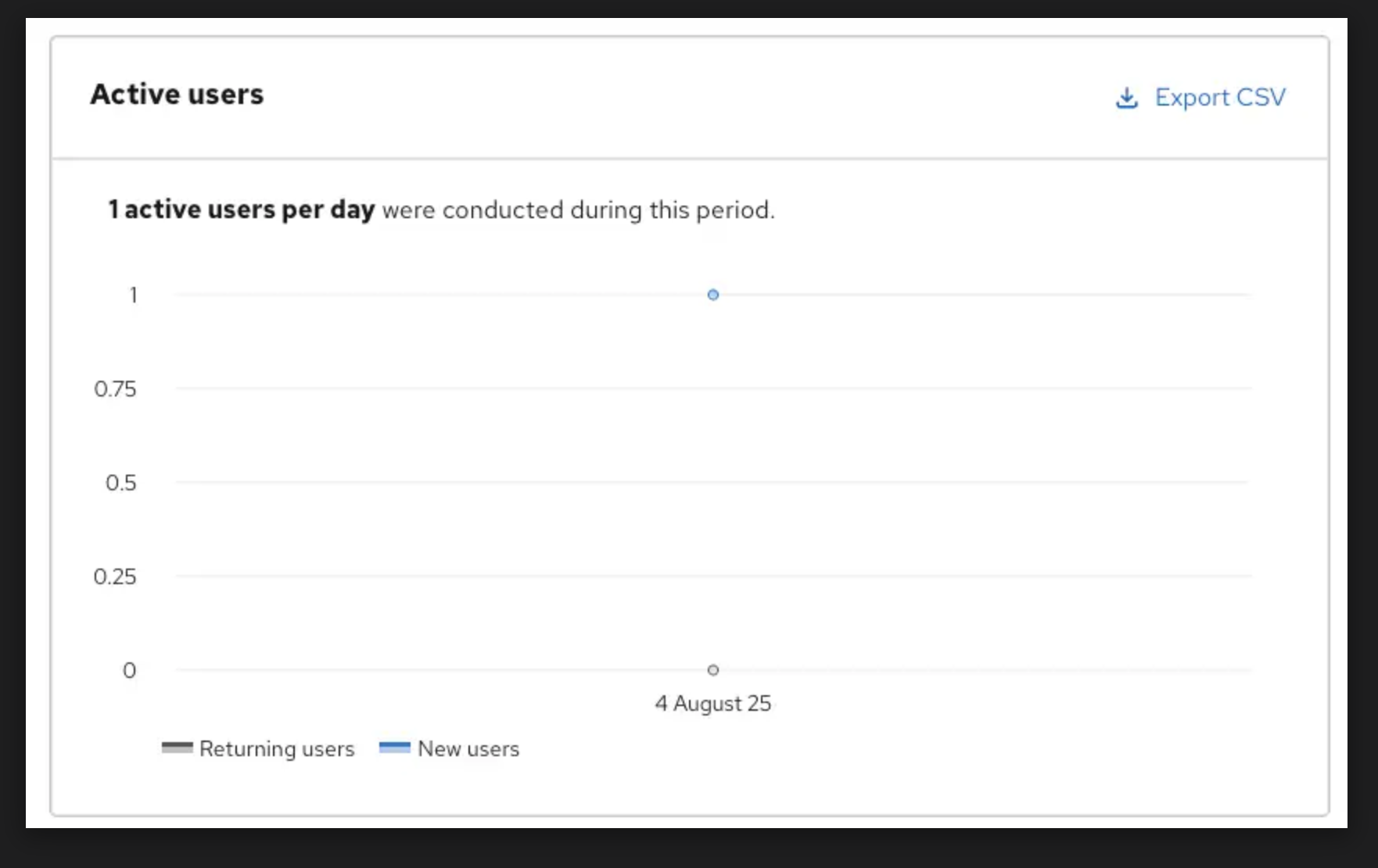Click the Active users card heading
1378x868 pixels.
click(177, 95)
